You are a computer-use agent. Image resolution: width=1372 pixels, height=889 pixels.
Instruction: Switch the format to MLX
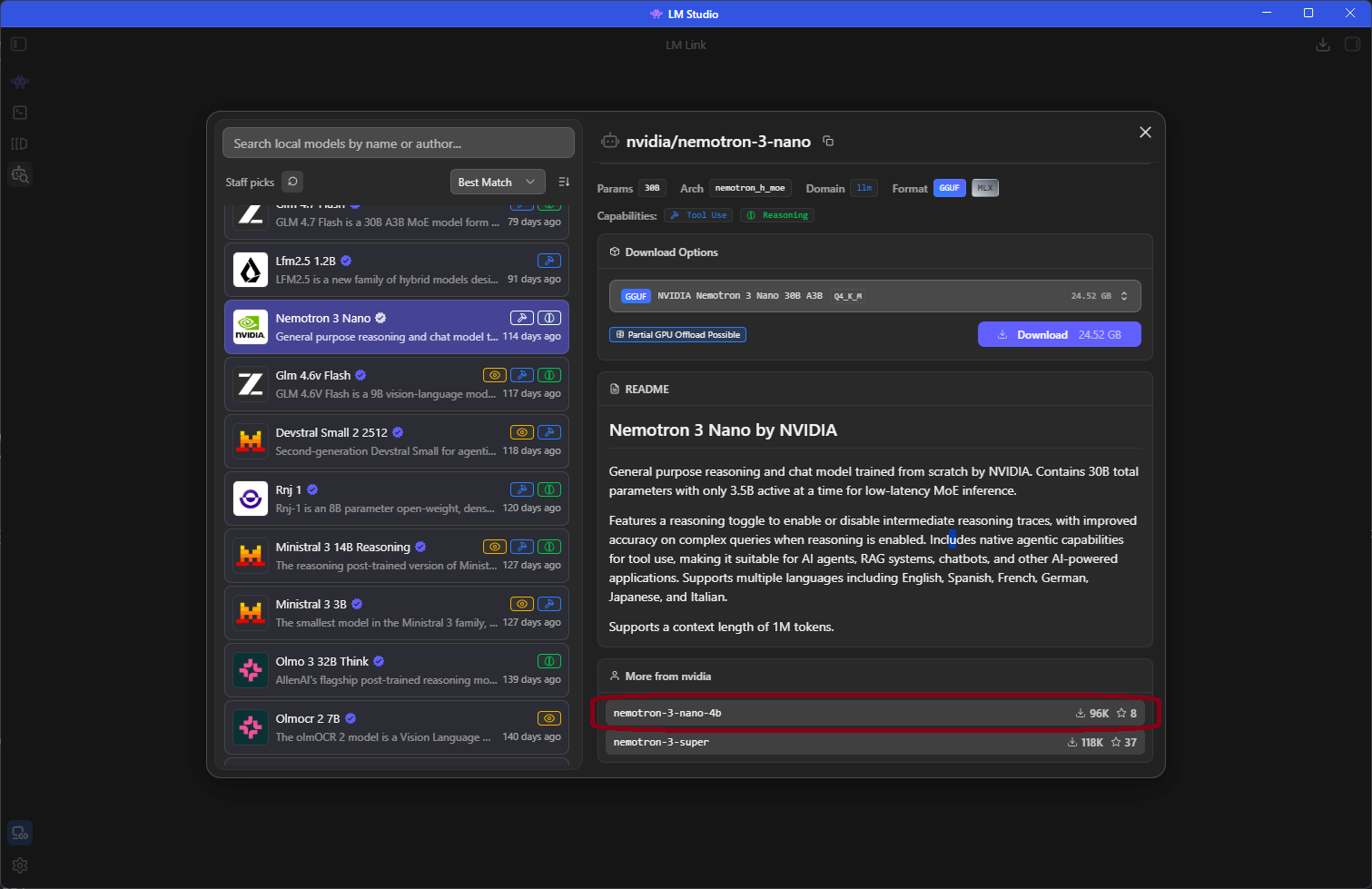pyautogui.click(x=985, y=188)
